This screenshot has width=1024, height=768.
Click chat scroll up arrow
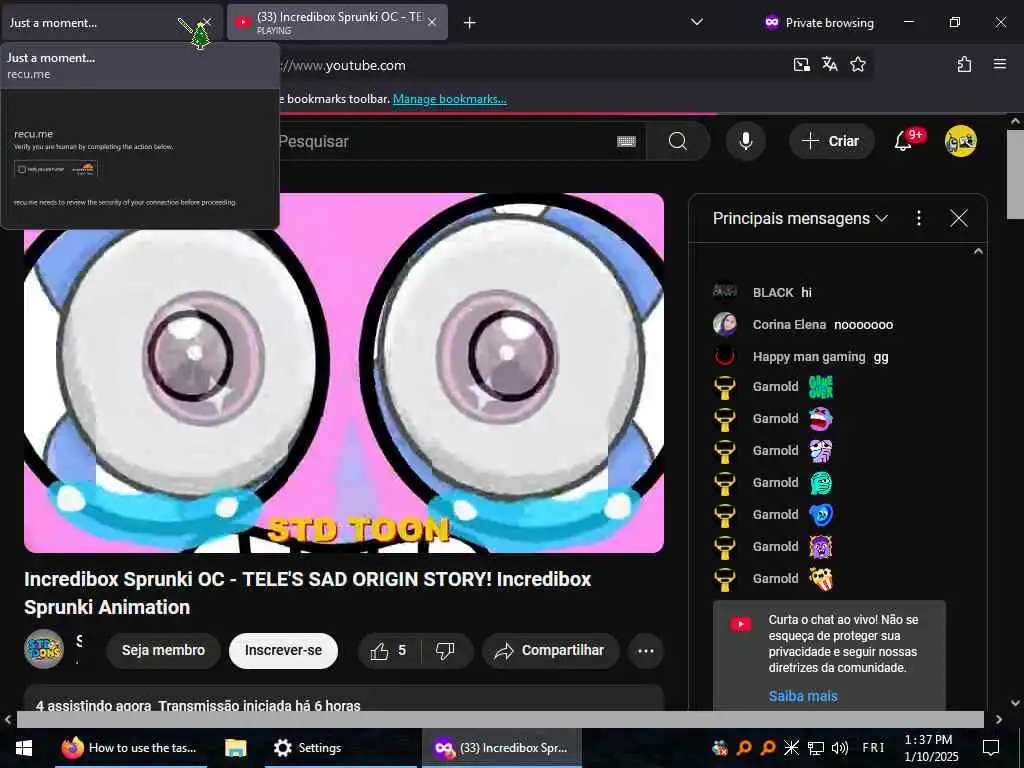tap(978, 251)
